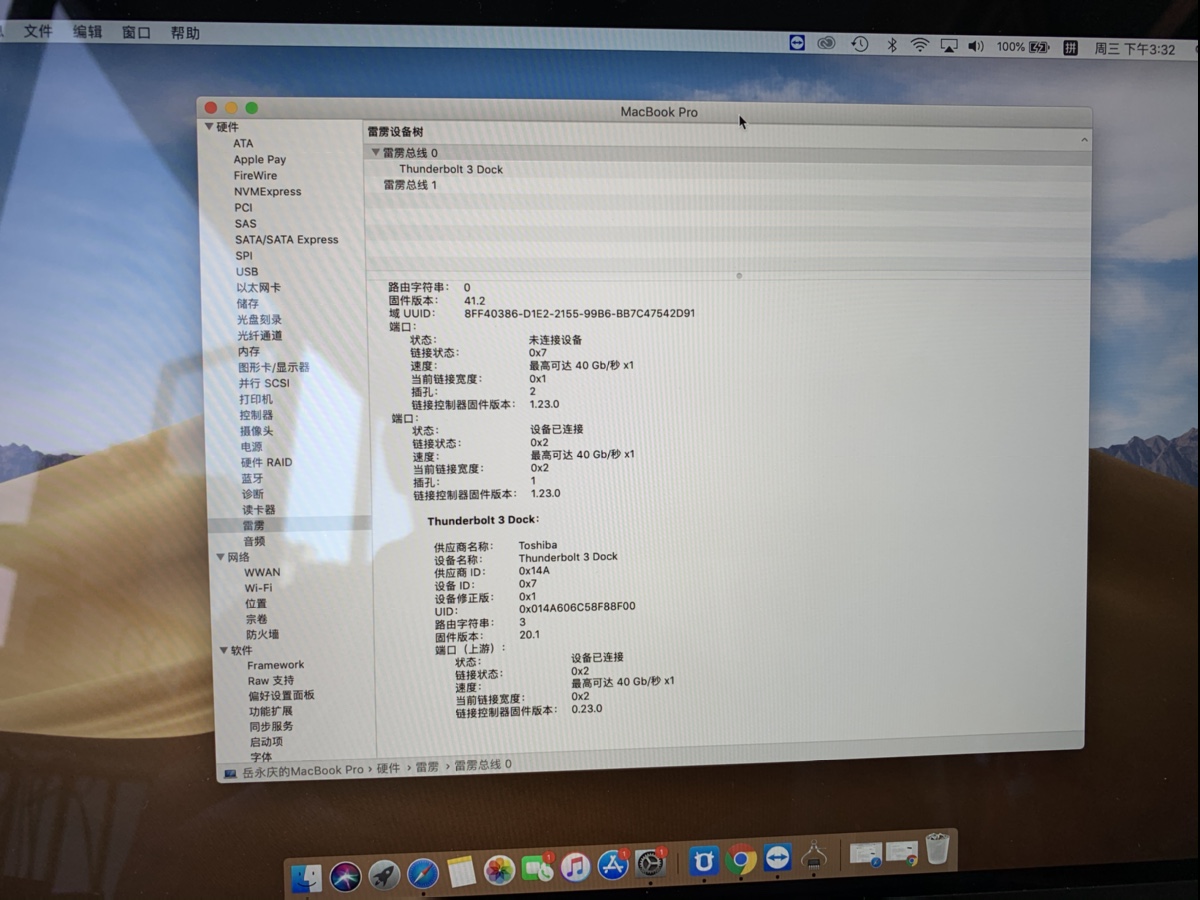Viewport: 1200px width, 900px height.
Task: Restore the minimized Safari window in Dock
Action: click(865, 854)
